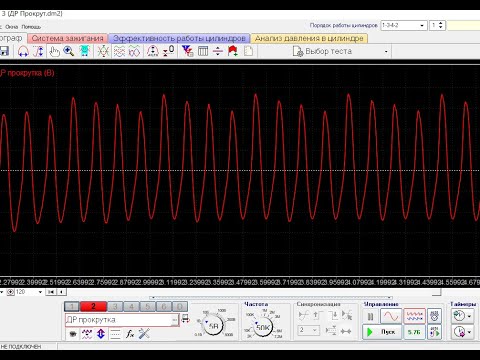Toggle the sine wave display mode
The width and height of the screenshot is (480, 360).
[x=391, y=316]
